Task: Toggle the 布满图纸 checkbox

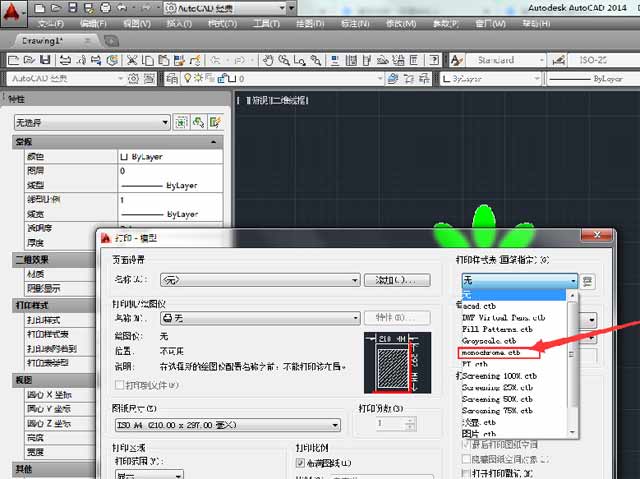Action: click(300, 463)
